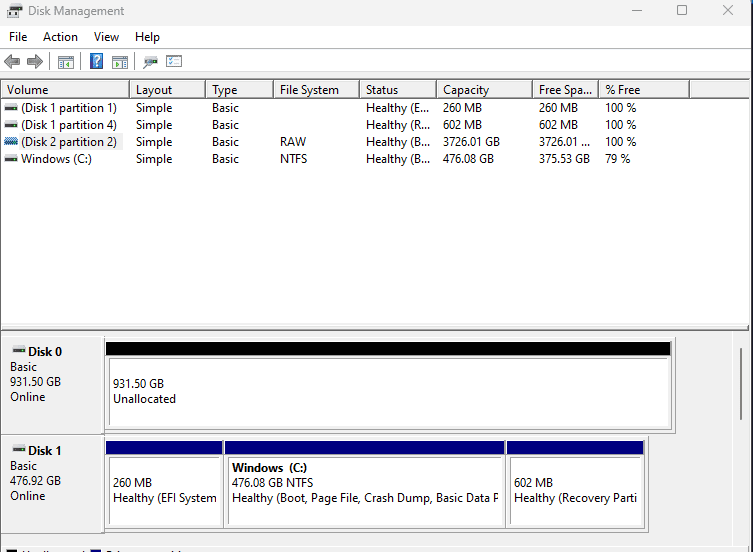Click the 79 % free cell
The width and height of the screenshot is (753, 552).
tap(618, 159)
